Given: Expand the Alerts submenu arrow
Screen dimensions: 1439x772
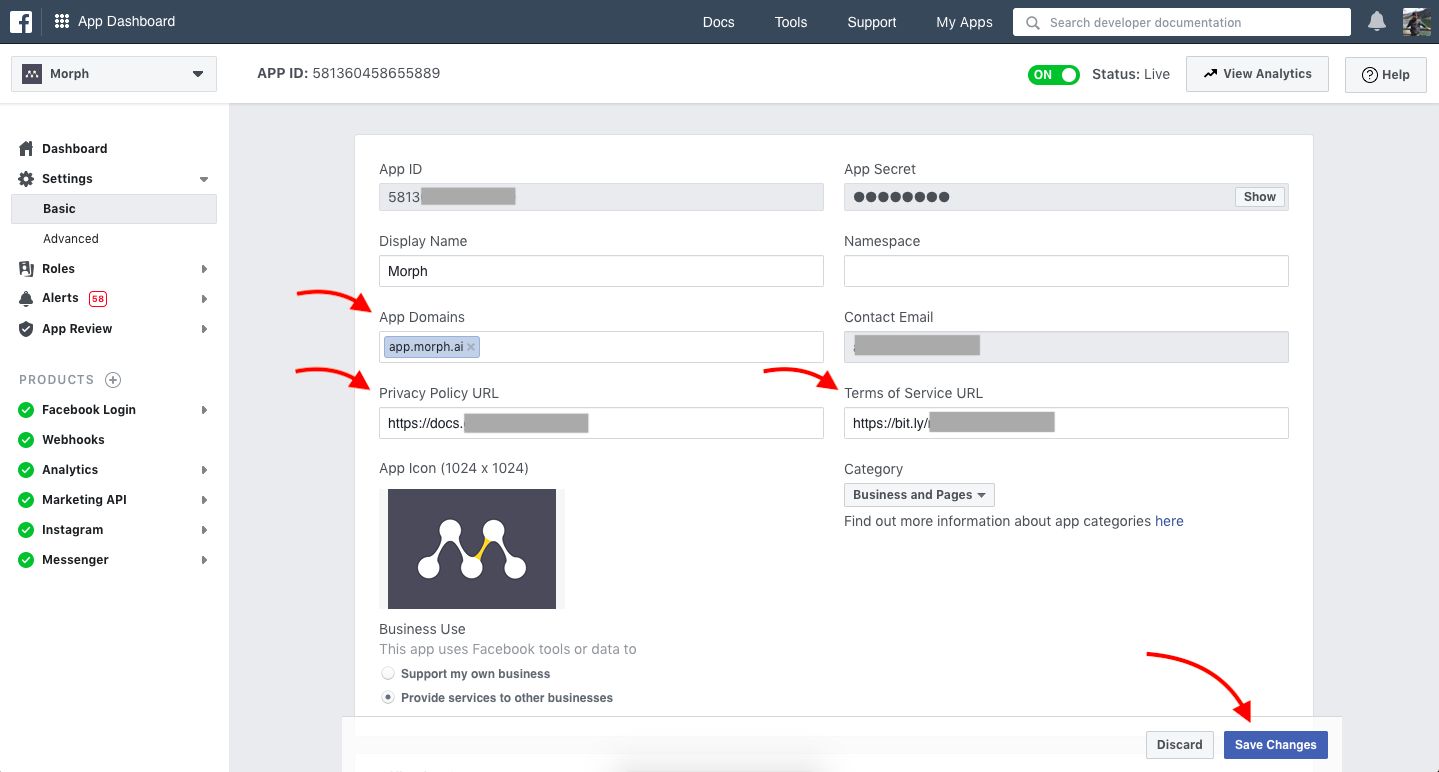Looking at the screenshot, I should click(x=204, y=299).
